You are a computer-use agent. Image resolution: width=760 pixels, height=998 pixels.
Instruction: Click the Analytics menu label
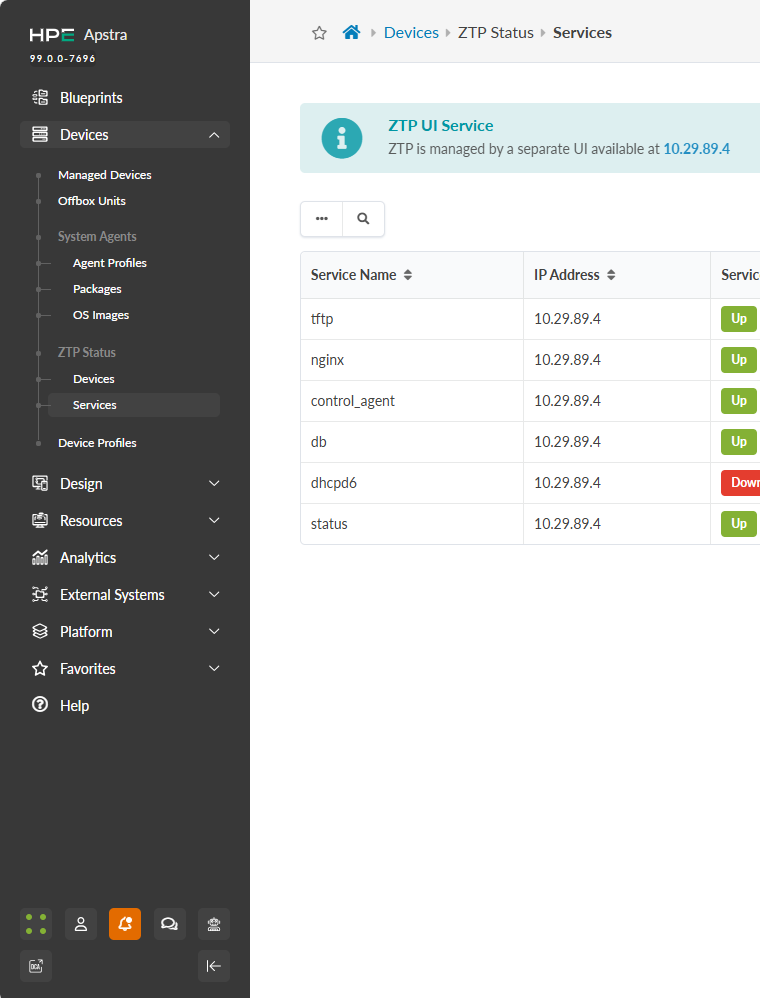click(x=88, y=558)
